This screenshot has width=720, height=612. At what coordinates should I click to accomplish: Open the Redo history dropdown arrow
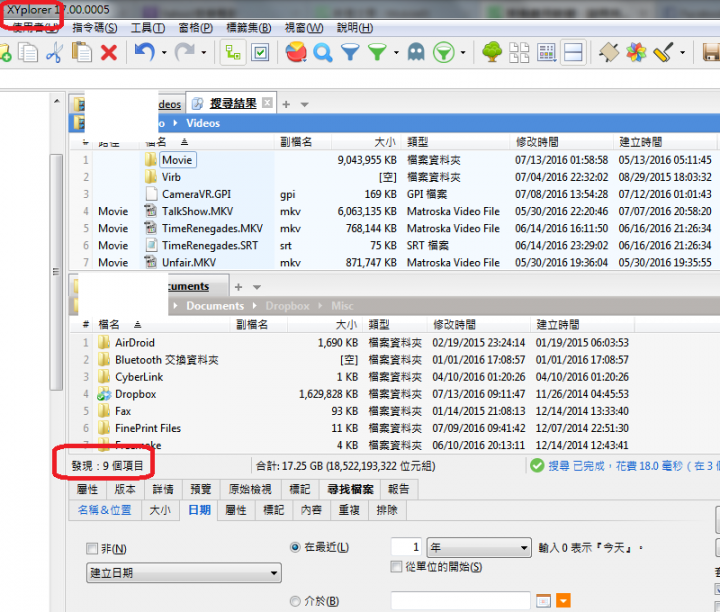203,52
